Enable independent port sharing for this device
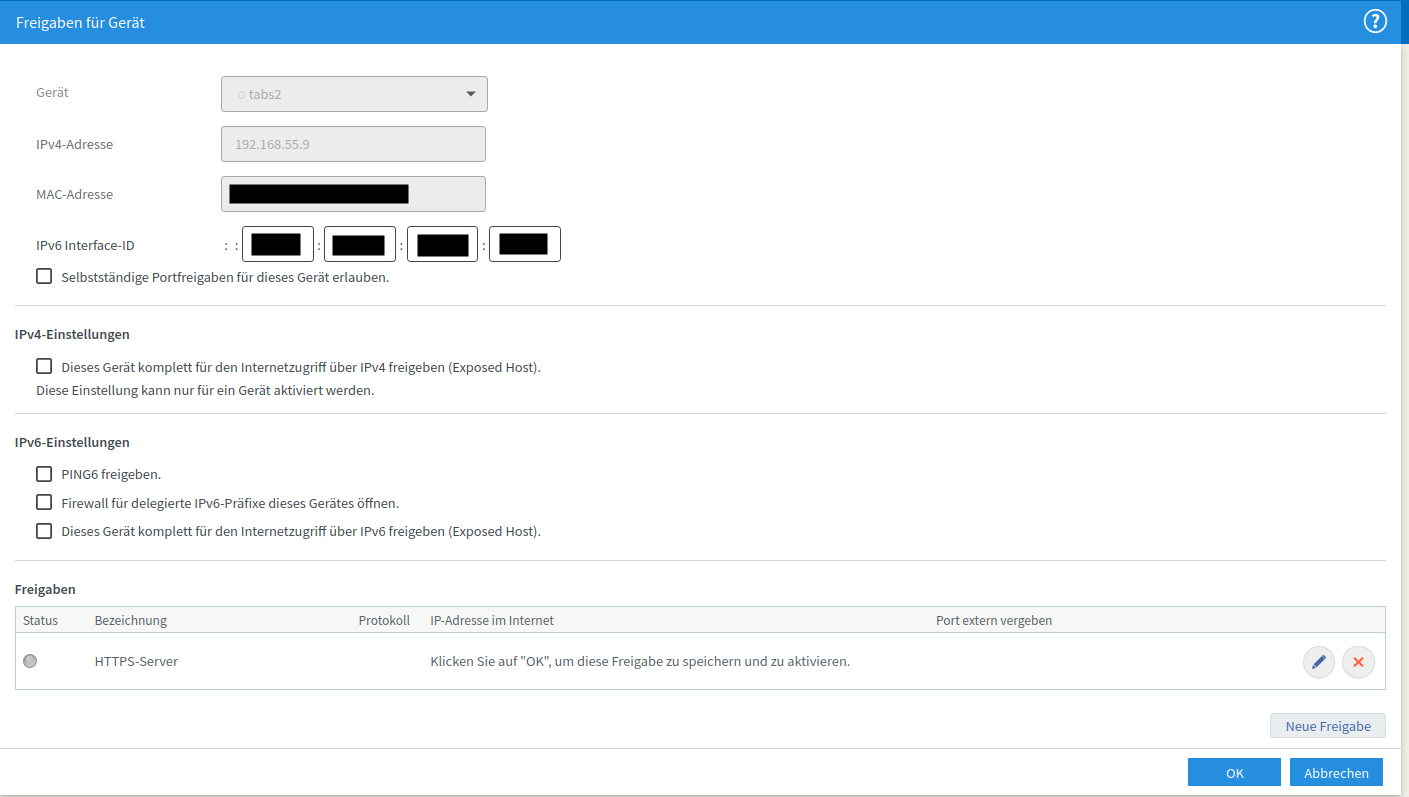Screen dimensions: 1409x797 click(x=44, y=277)
